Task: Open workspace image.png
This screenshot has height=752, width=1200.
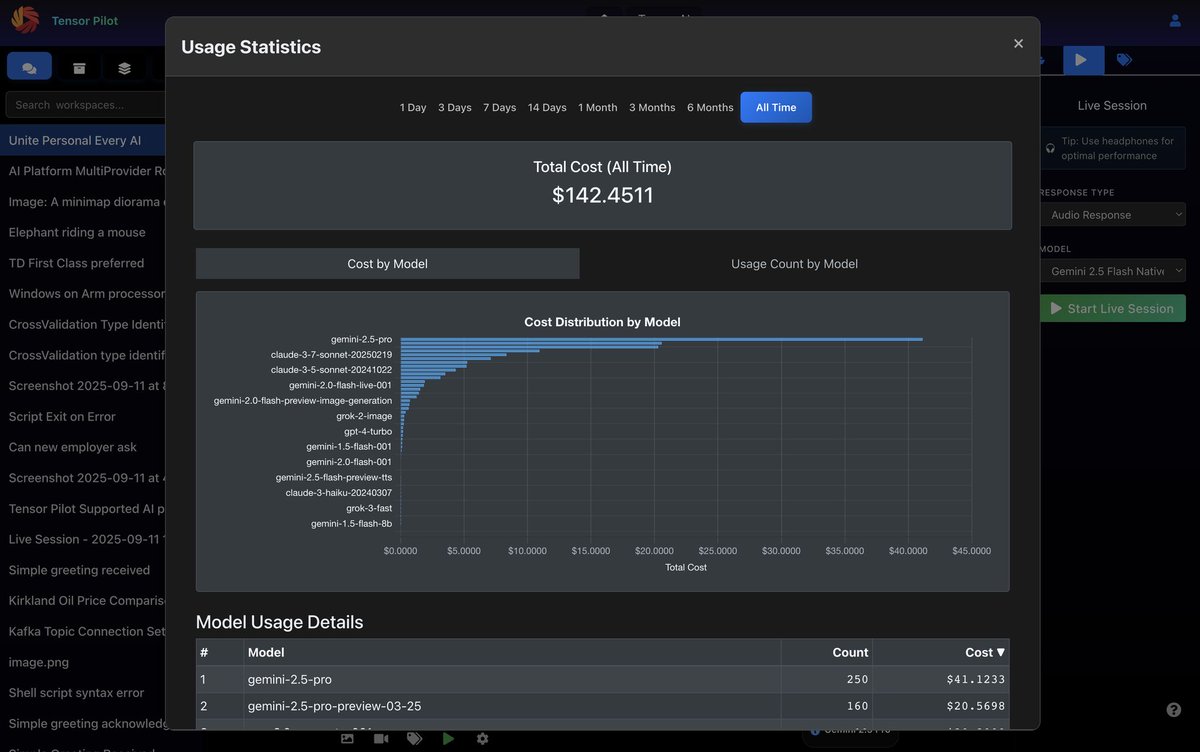Action: click(83, 662)
